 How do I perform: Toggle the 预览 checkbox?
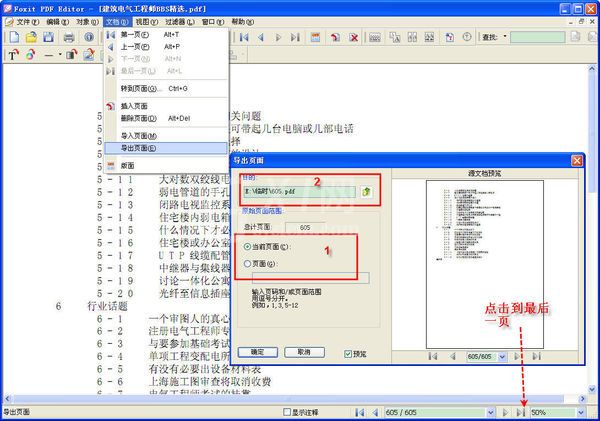(348, 354)
